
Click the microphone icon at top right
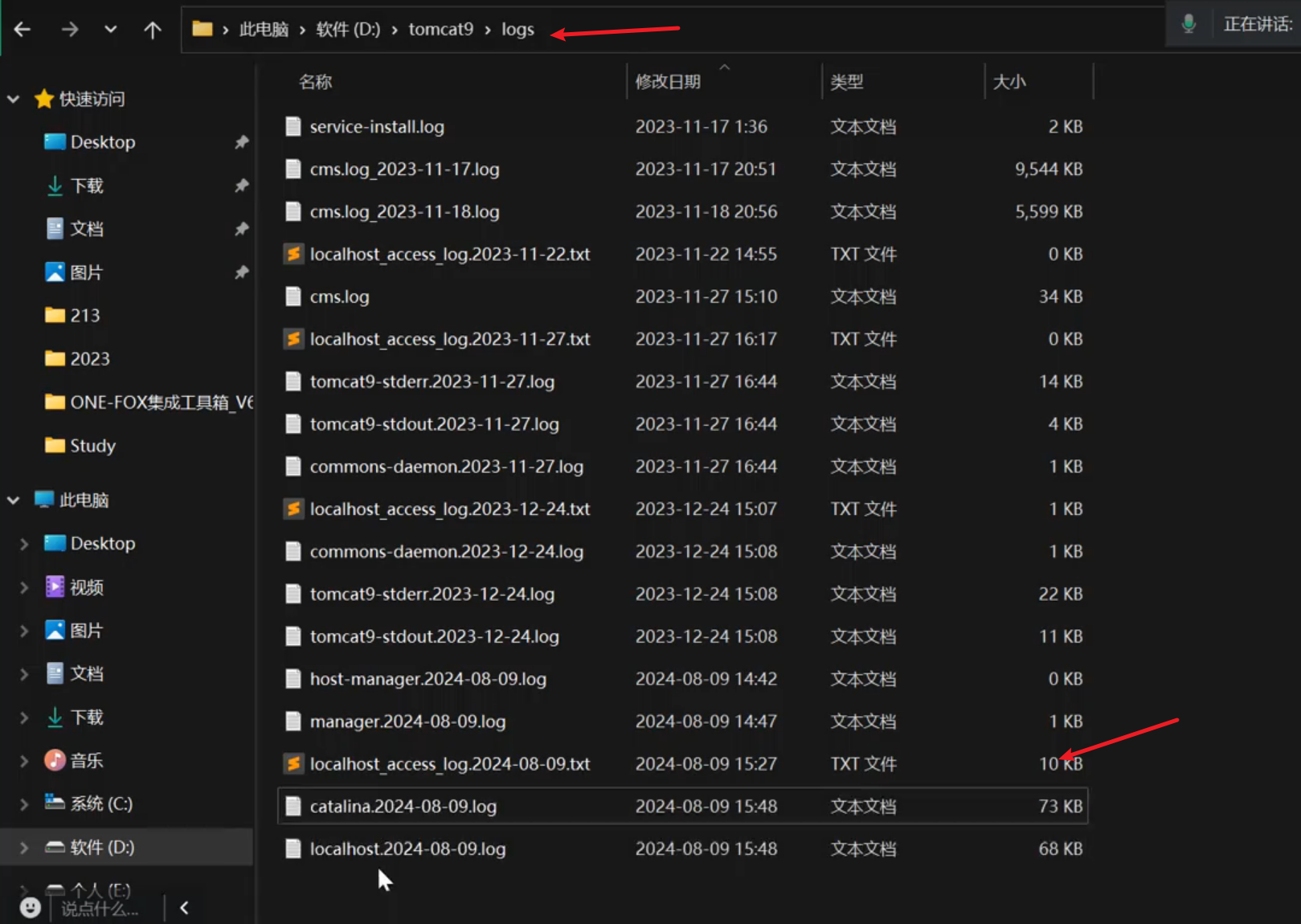click(x=1188, y=24)
